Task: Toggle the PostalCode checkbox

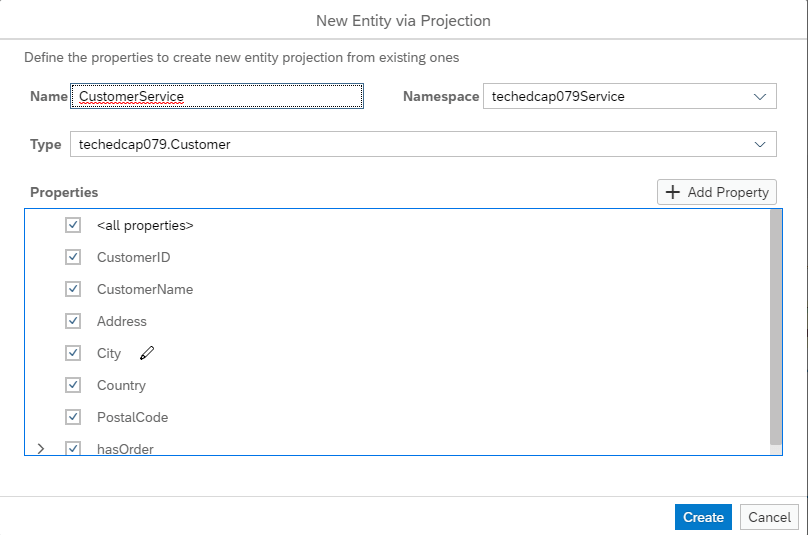Action: pyautogui.click(x=73, y=417)
